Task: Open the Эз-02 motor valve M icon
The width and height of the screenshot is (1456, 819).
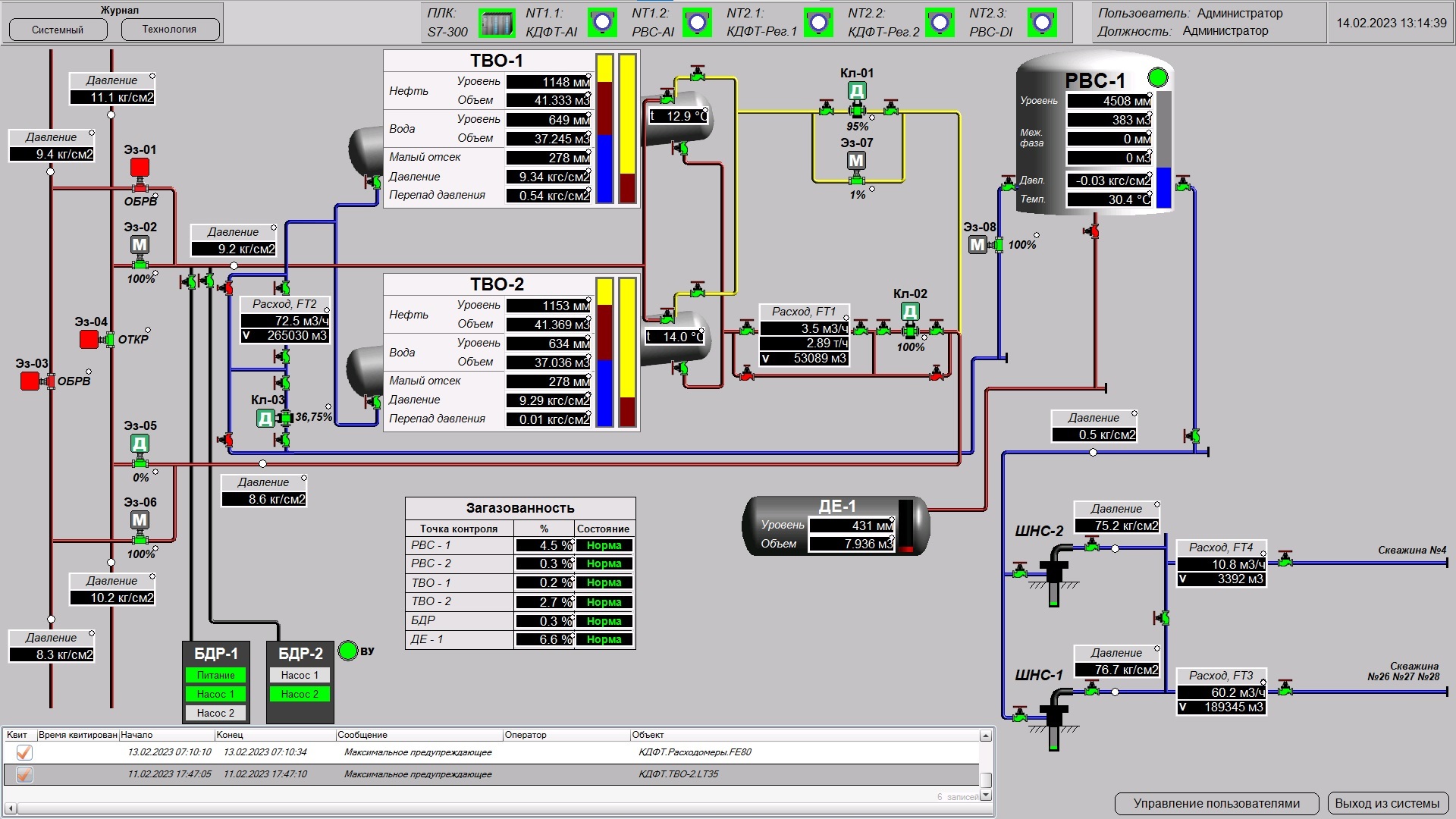Action: (x=140, y=245)
